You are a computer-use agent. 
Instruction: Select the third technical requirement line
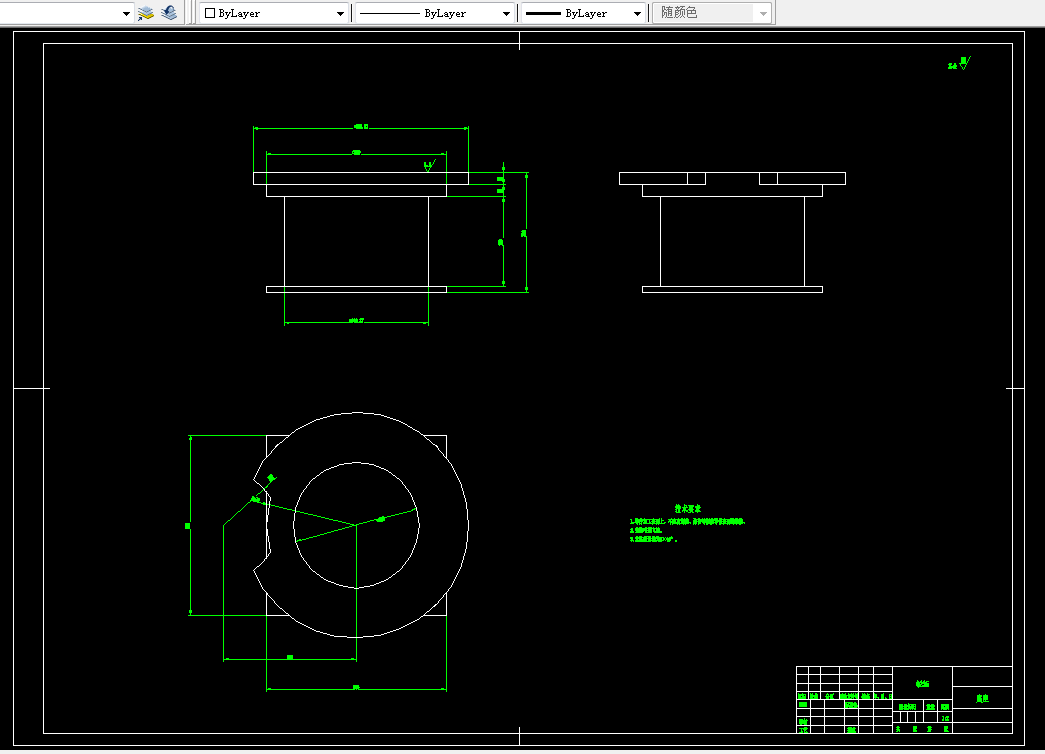tap(653, 539)
